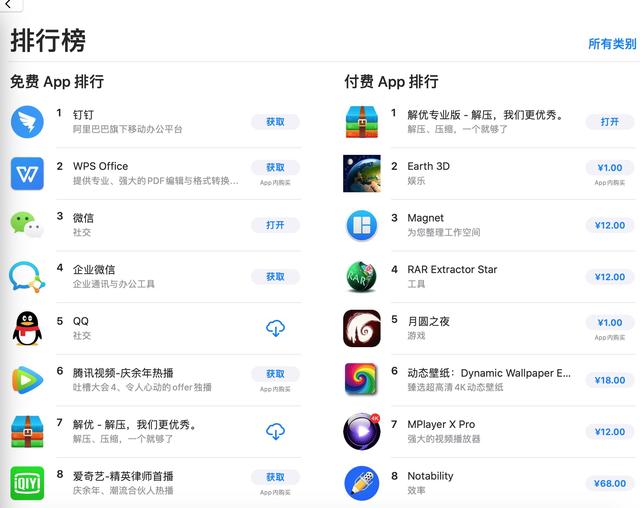The image size is (640, 508).
Task: Buy RAR Extractor Star for ¥12.00
Action: click(x=610, y=277)
